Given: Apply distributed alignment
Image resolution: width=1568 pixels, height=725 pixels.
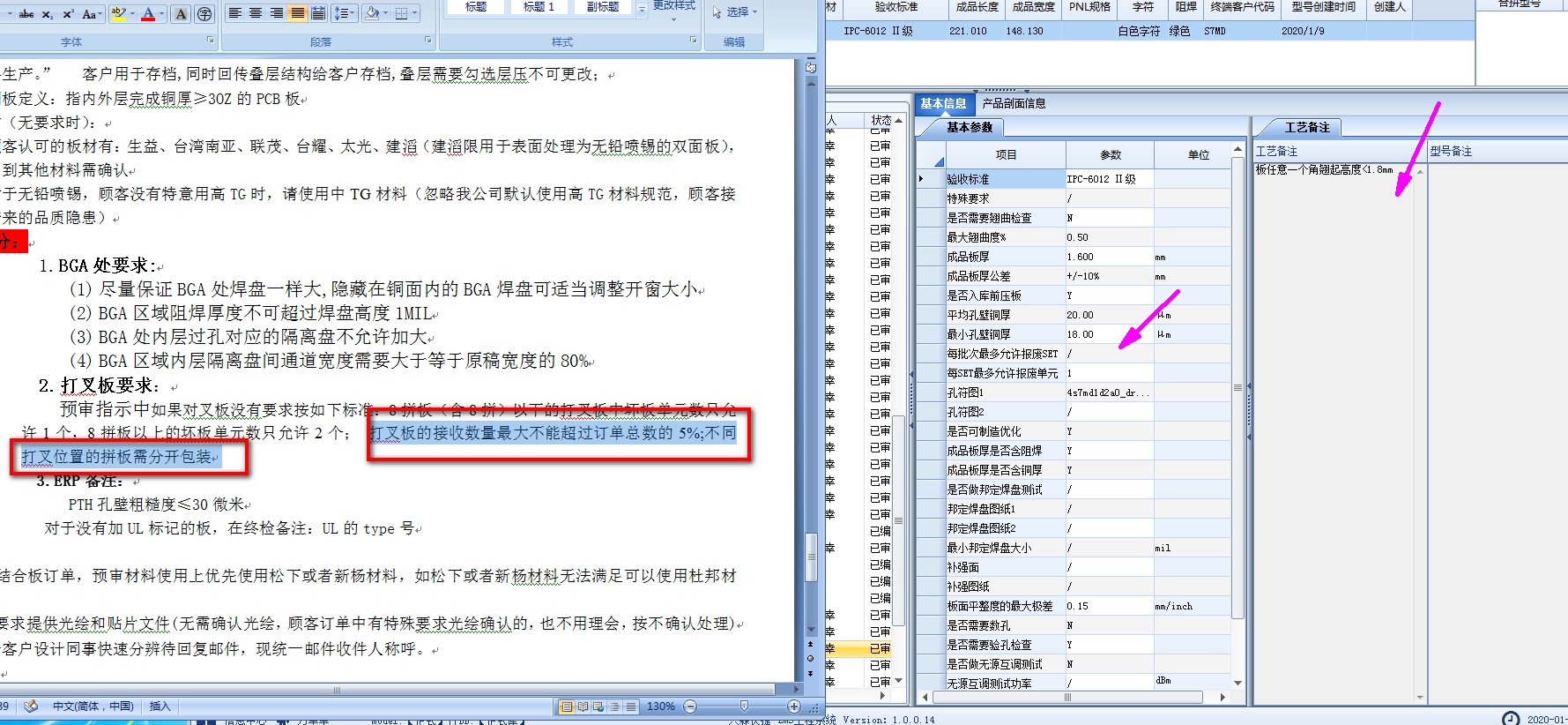Looking at the screenshot, I should click(318, 13).
